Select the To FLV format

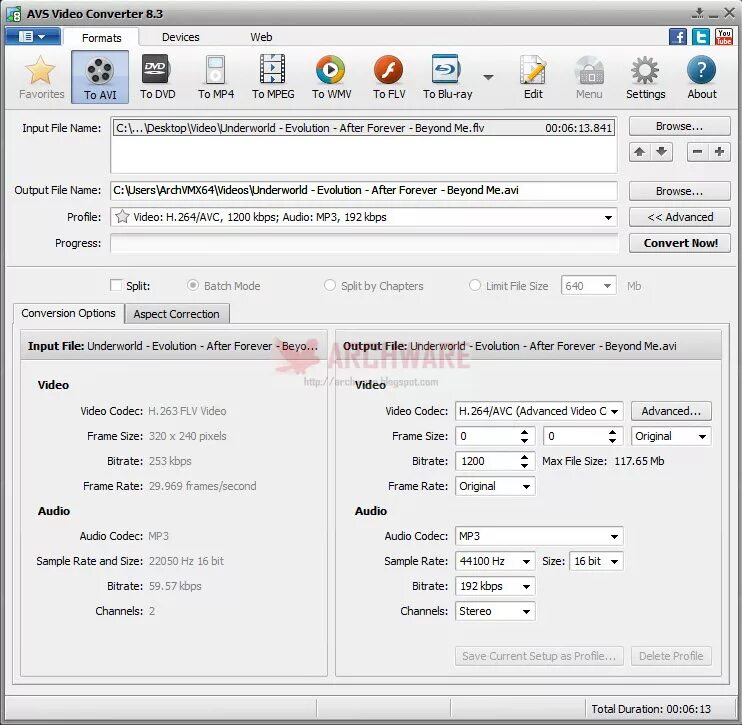pos(389,77)
